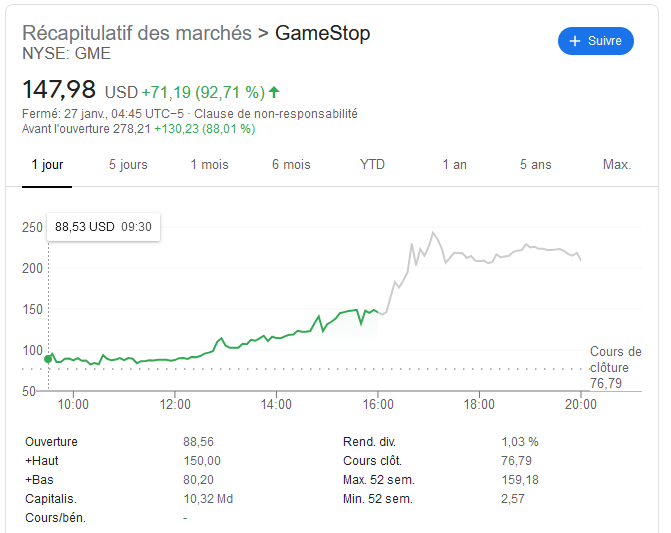Show the 6 mois chart range
The image size is (671, 533).
(x=291, y=165)
